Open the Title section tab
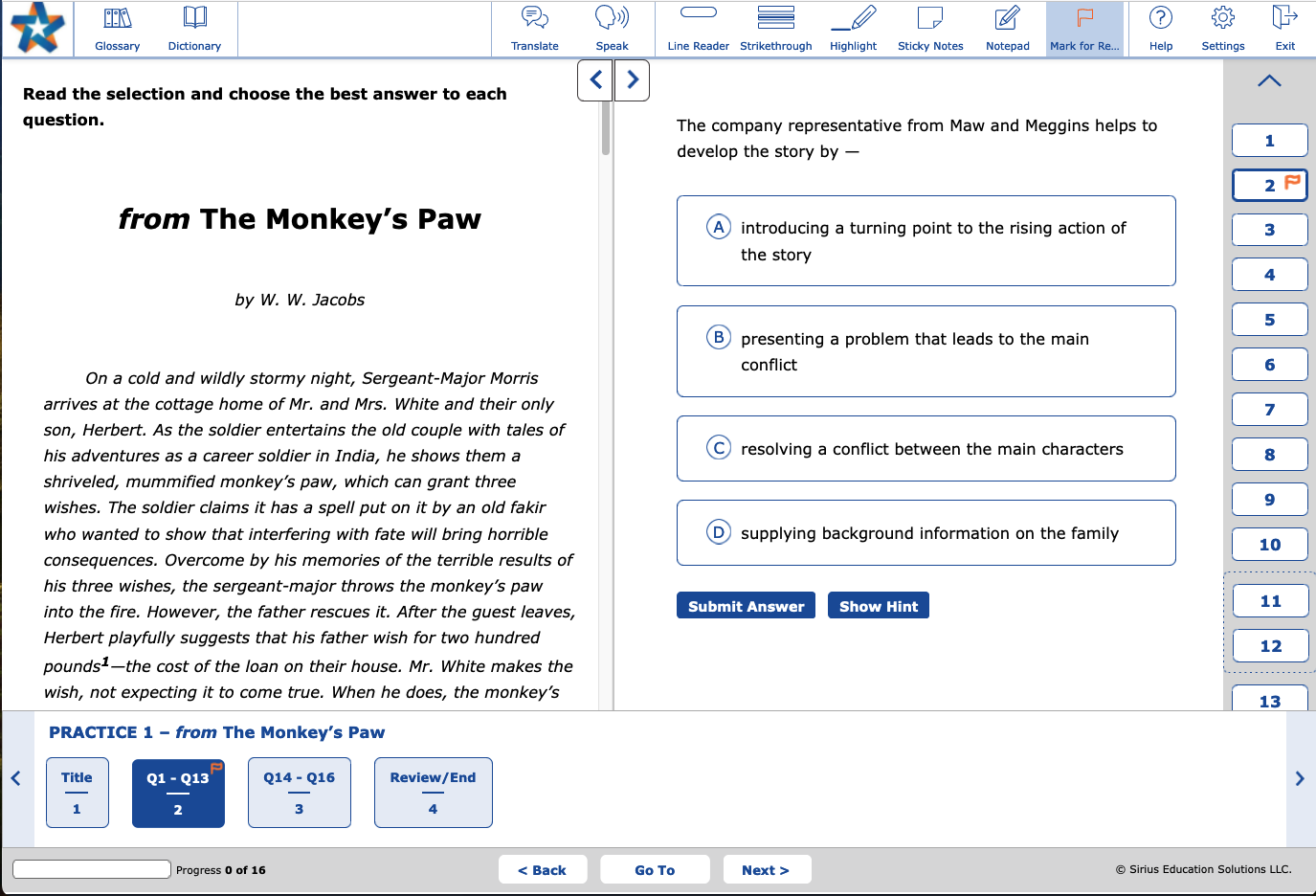 78,793
